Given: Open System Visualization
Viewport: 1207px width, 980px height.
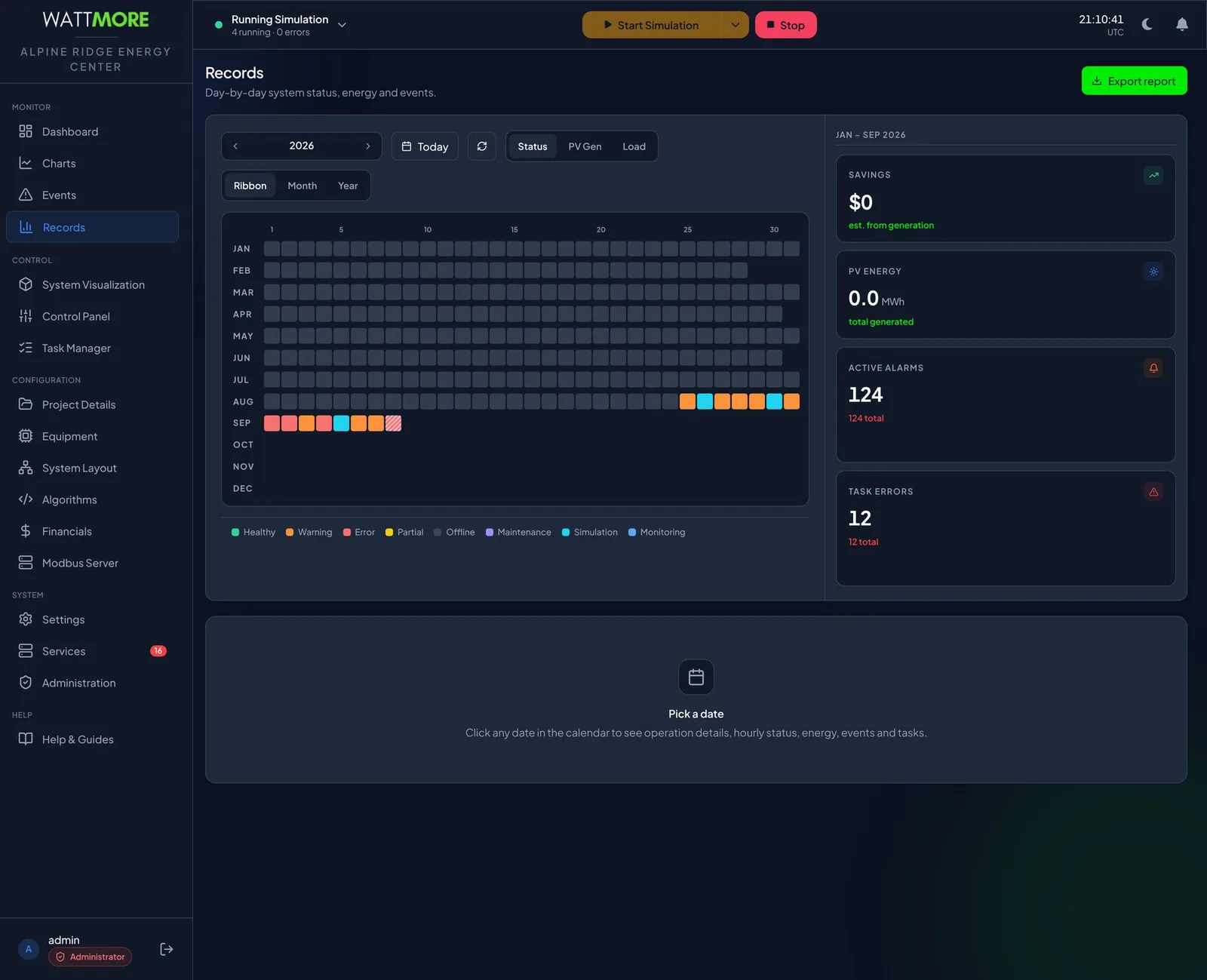Looking at the screenshot, I should [92, 284].
